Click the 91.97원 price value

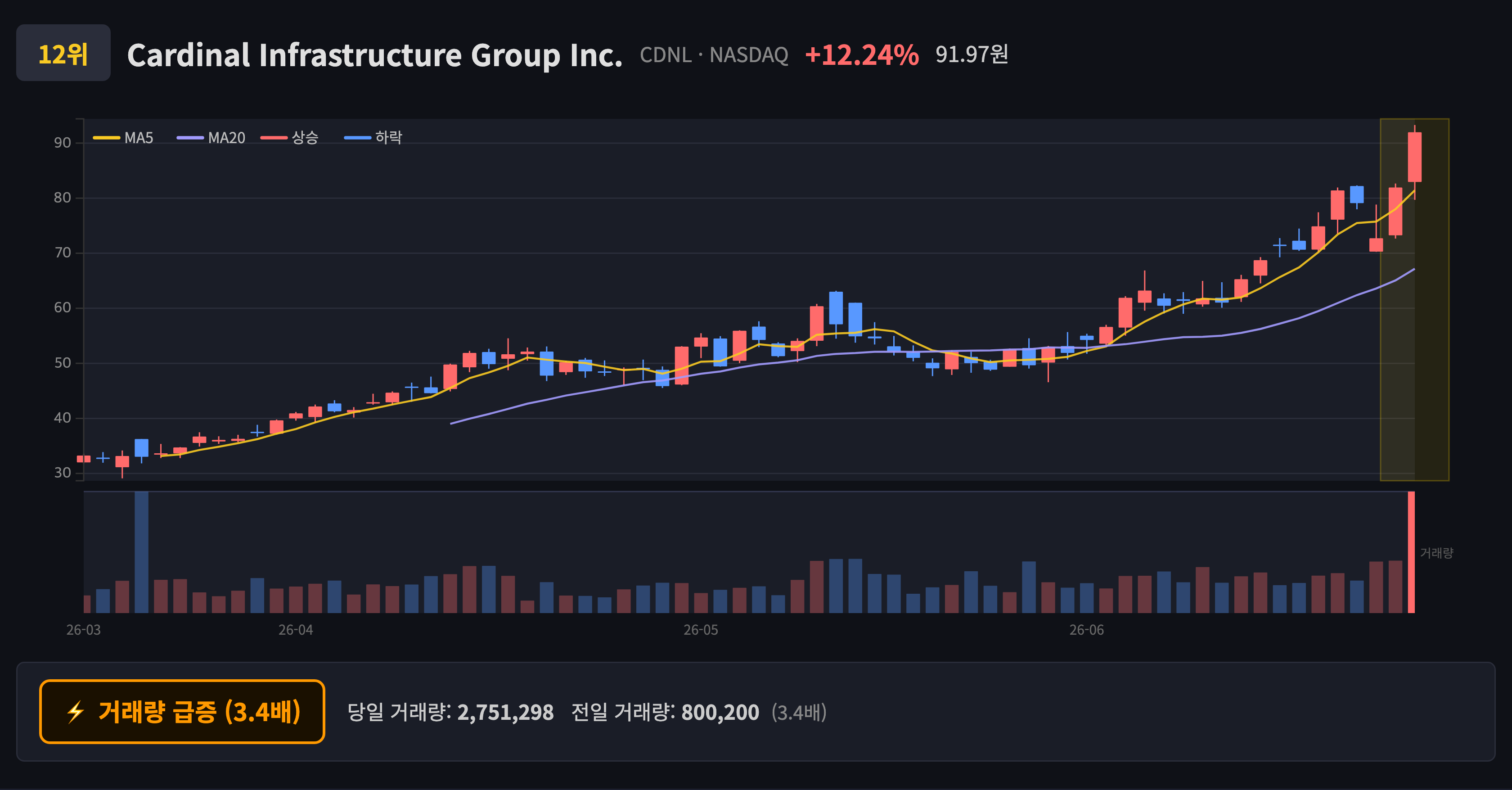click(972, 54)
